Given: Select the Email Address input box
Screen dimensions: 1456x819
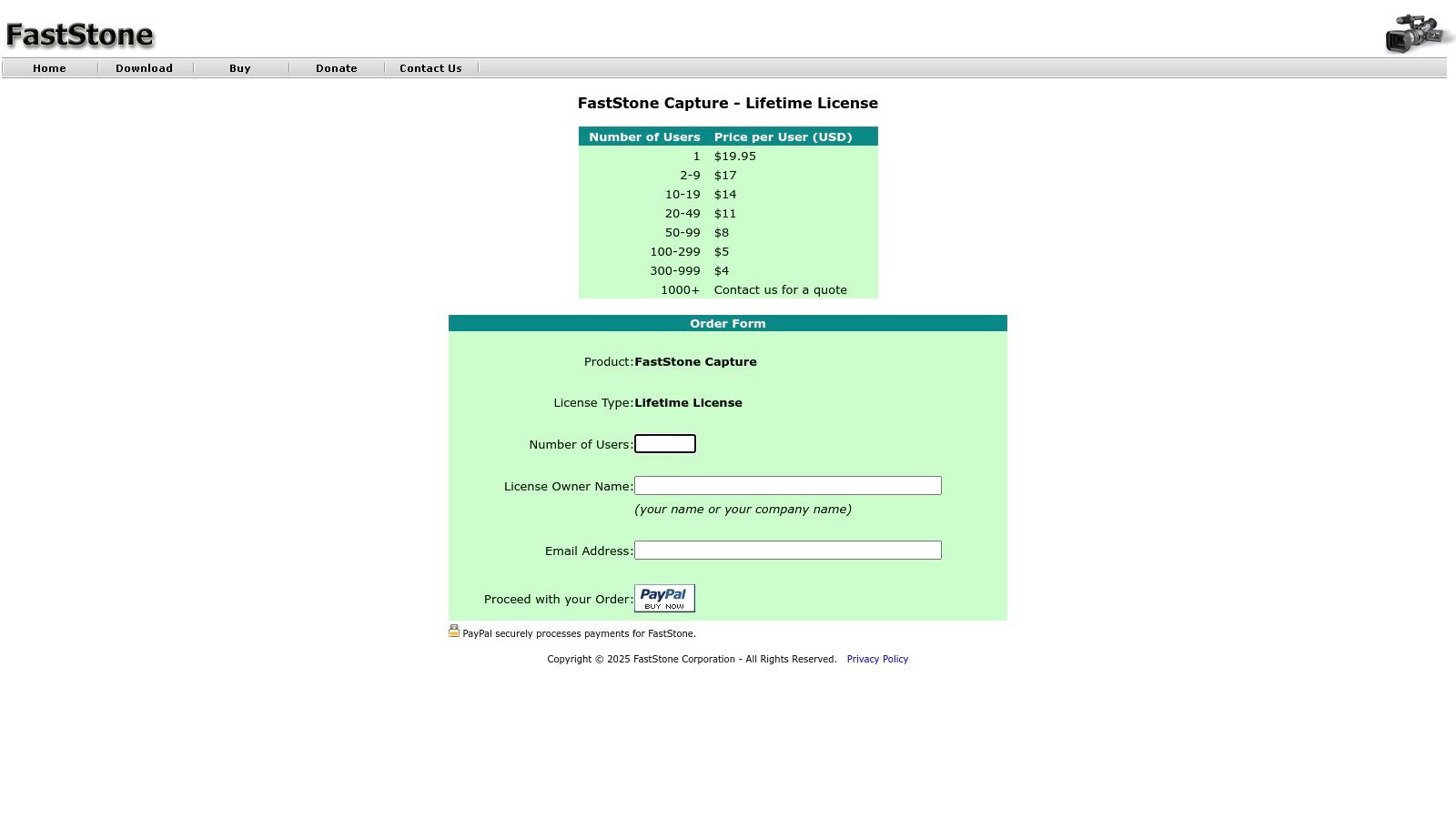Looking at the screenshot, I should 787,551.
